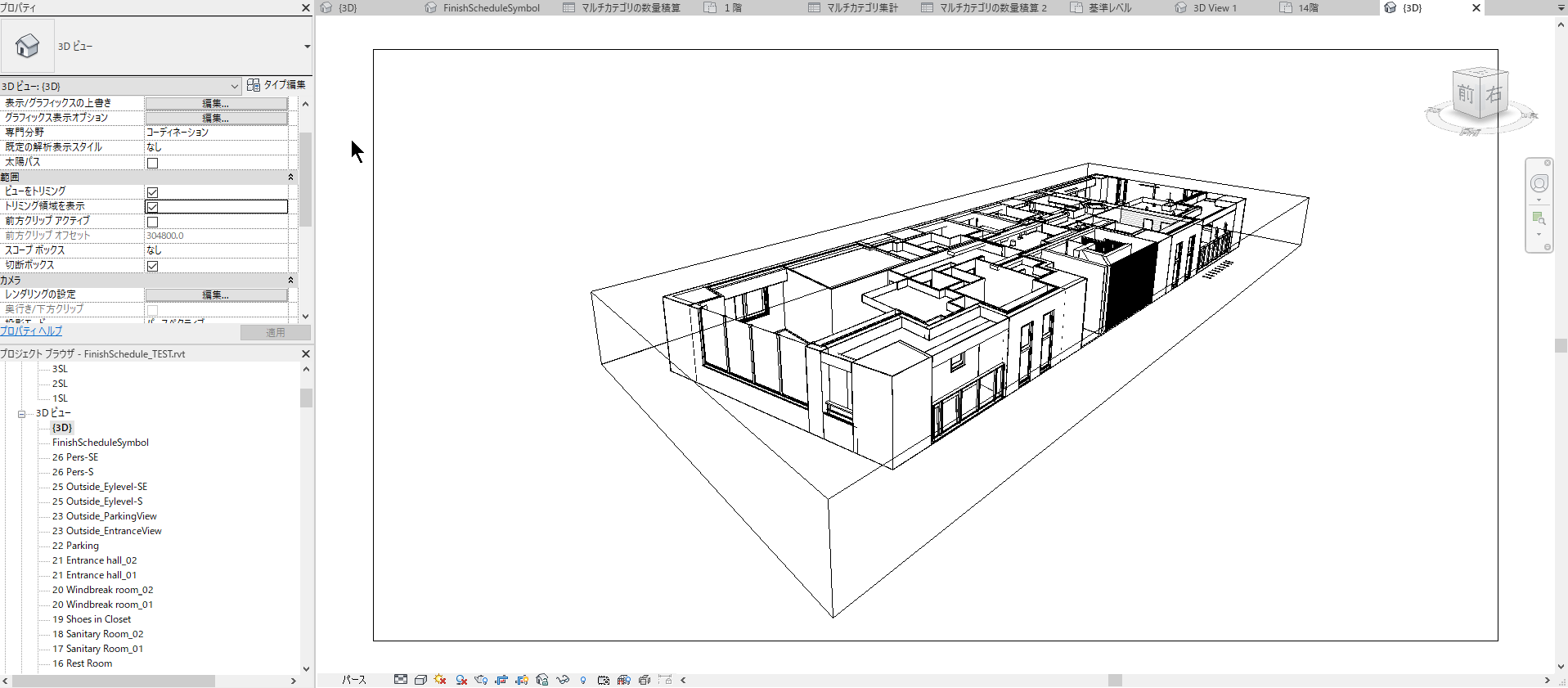The width and height of the screenshot is (1568, 688).
Task: Collapse the 3D ビュー tree node
Action: click(22, 414)
